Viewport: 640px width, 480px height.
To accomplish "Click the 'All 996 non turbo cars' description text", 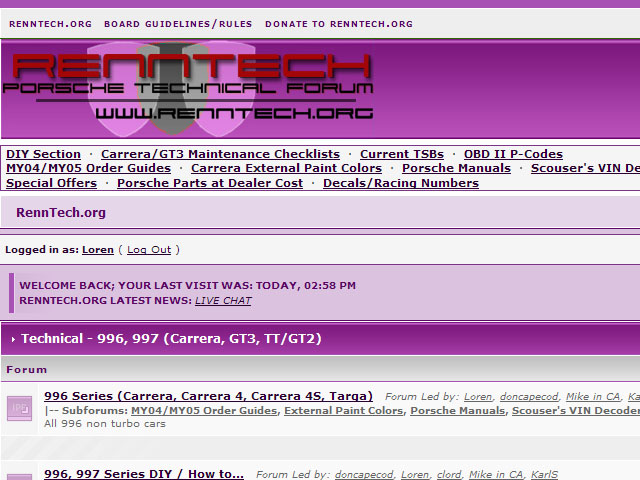I will pyautogui.click(x=105, y=424).
